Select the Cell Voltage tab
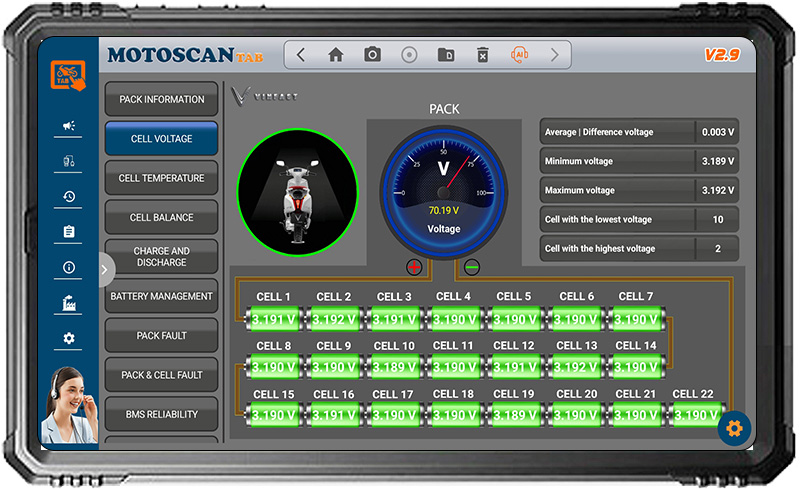800x489 pixels. pos(162,139)
